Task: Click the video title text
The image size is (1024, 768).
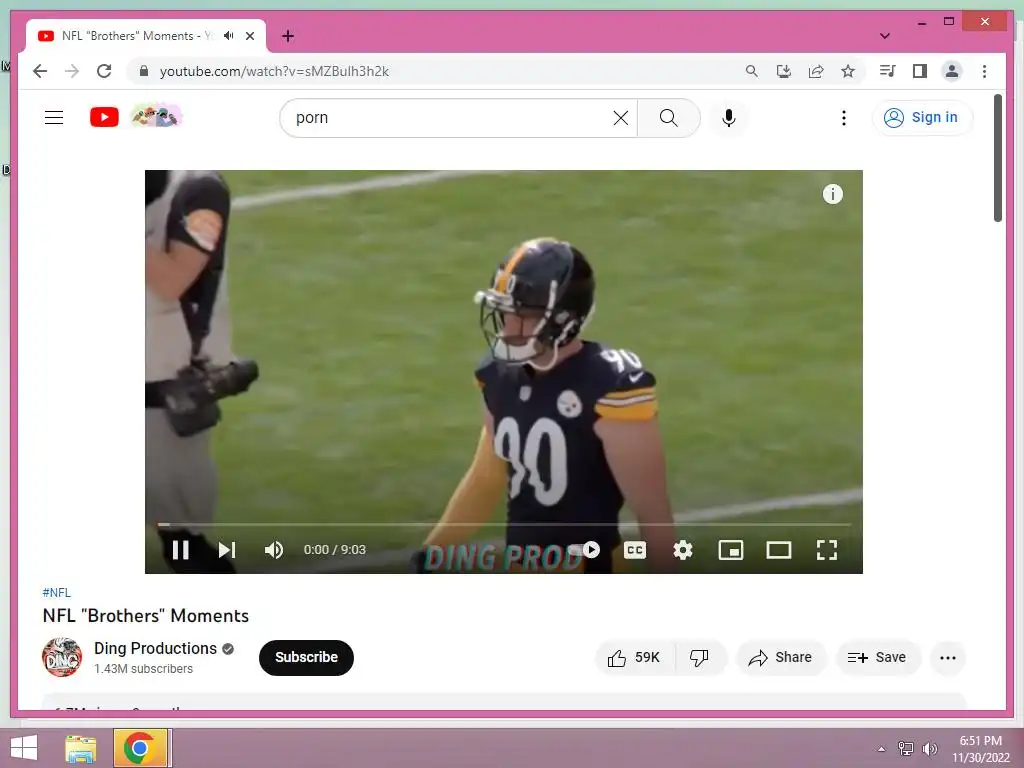Action: tap(146, 616)
